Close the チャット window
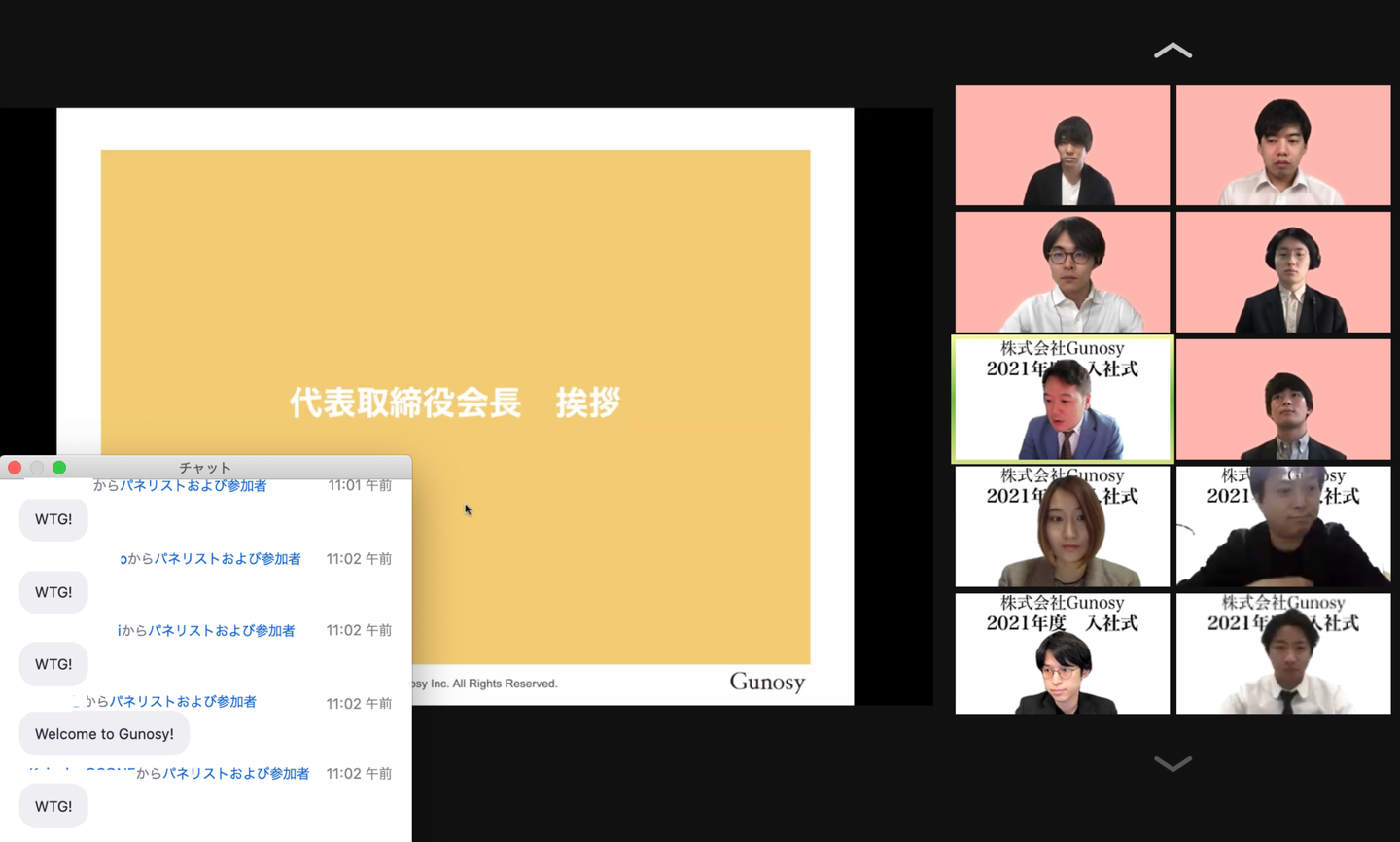The height and width of the screenshot is (842, 1400). [15, 468]
